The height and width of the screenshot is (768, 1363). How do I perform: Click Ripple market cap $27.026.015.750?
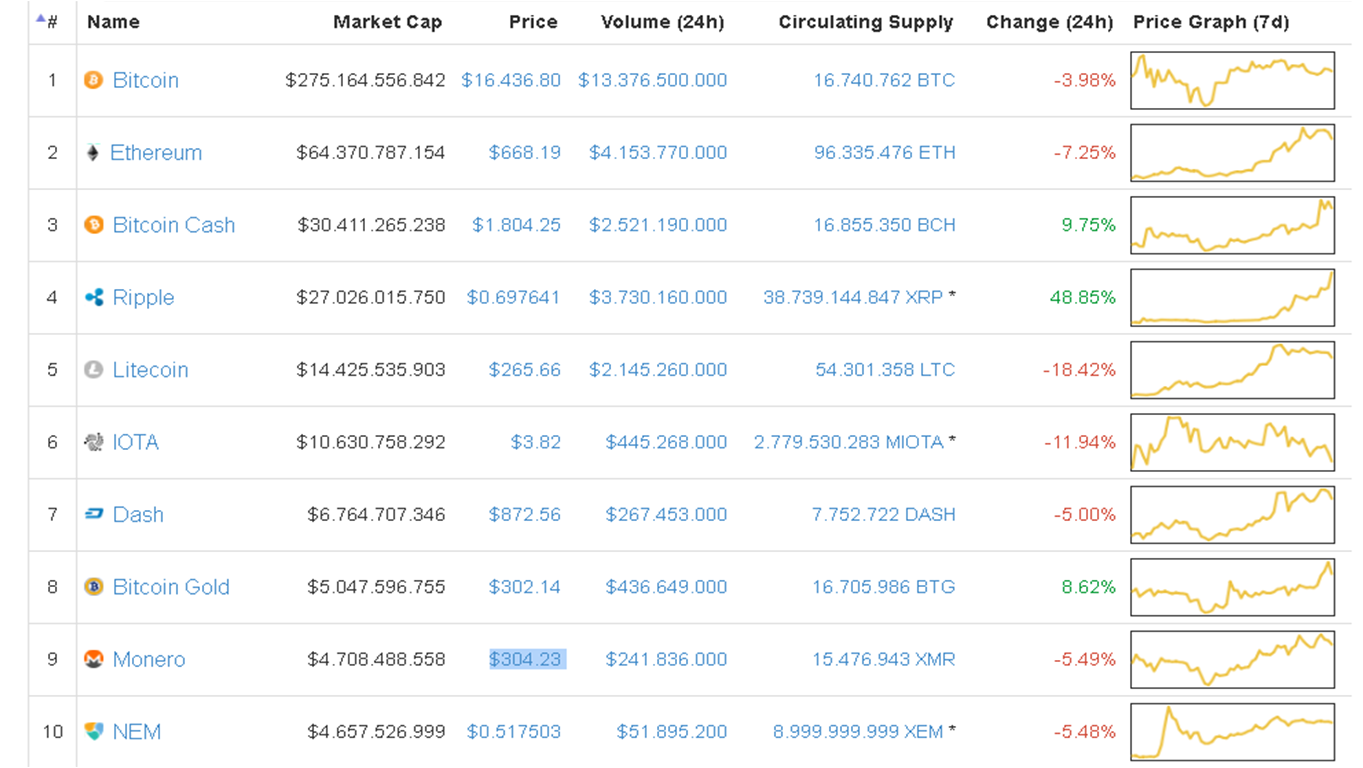(x=371, y=297)
